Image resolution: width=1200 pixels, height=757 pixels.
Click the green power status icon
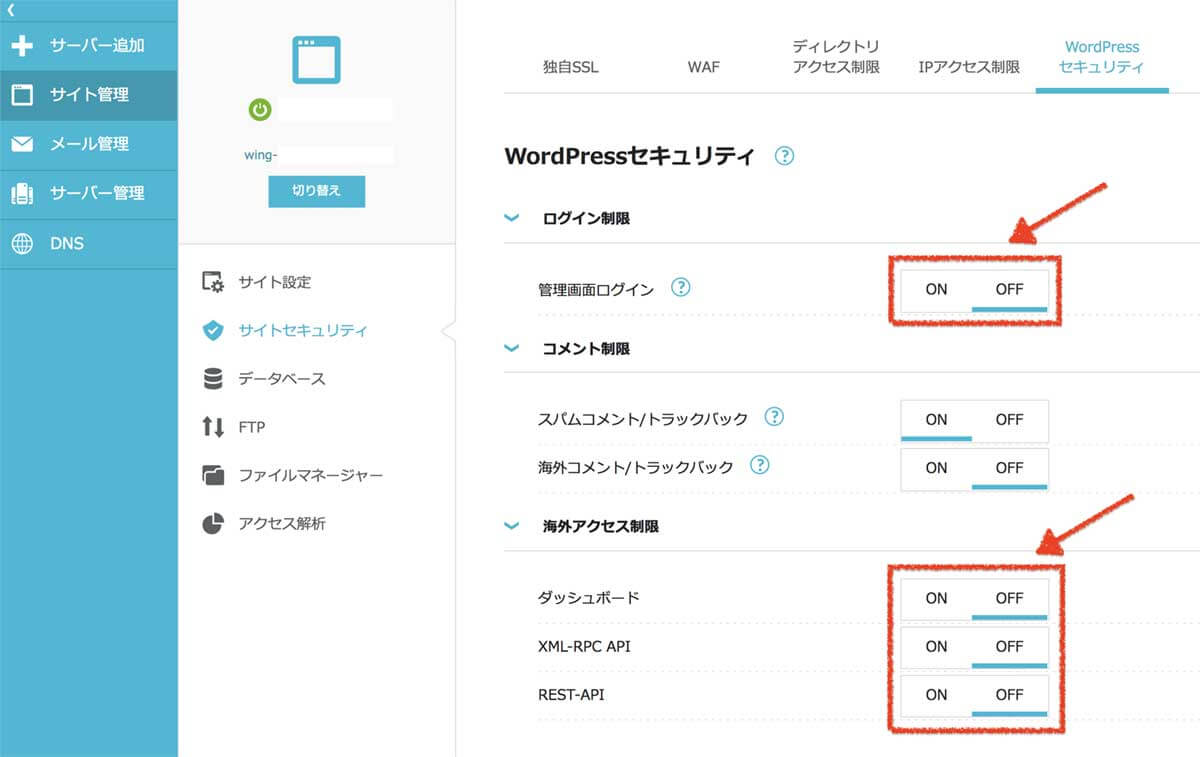pos(260,109)
